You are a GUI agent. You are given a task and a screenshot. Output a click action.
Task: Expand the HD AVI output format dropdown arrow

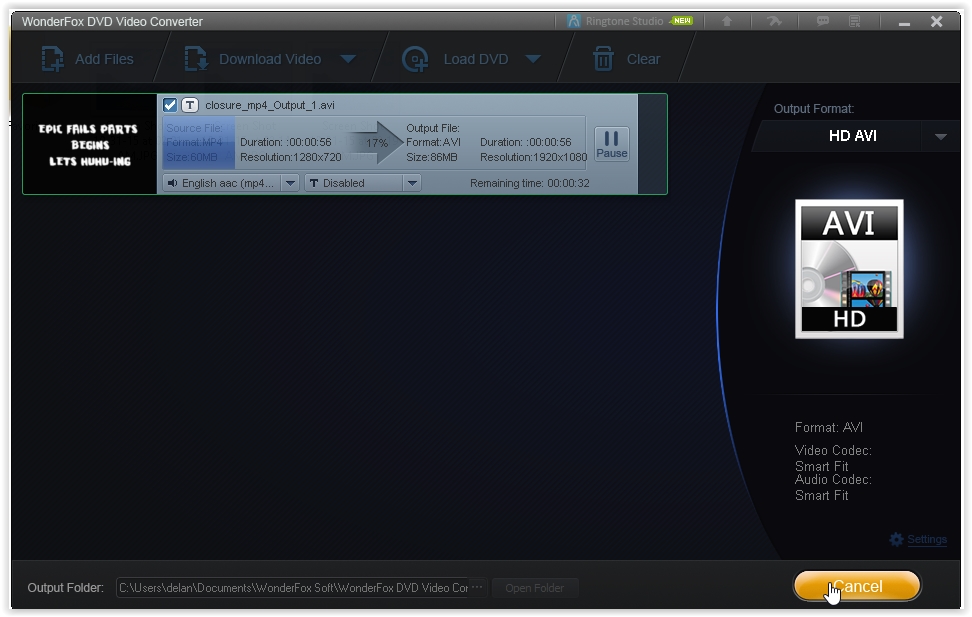[x=940, y=136]
